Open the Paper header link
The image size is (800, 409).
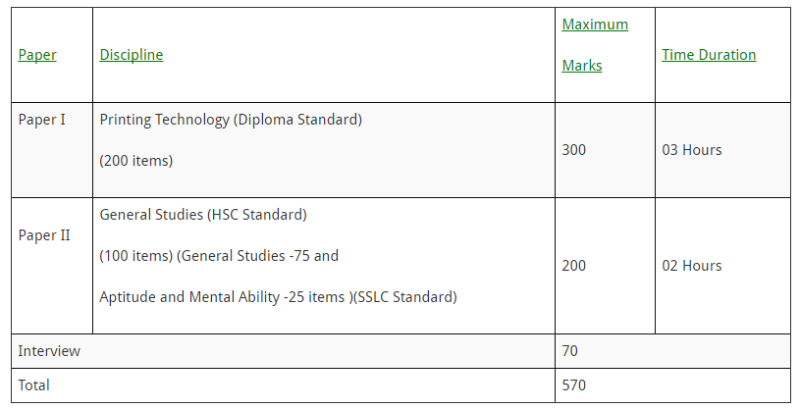click(37, 55)
